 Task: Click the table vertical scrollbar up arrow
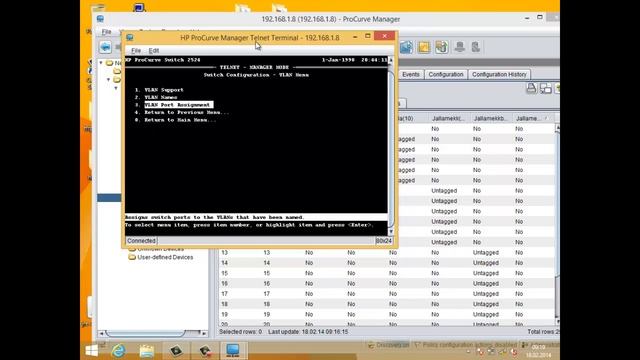tap(557, 128)
